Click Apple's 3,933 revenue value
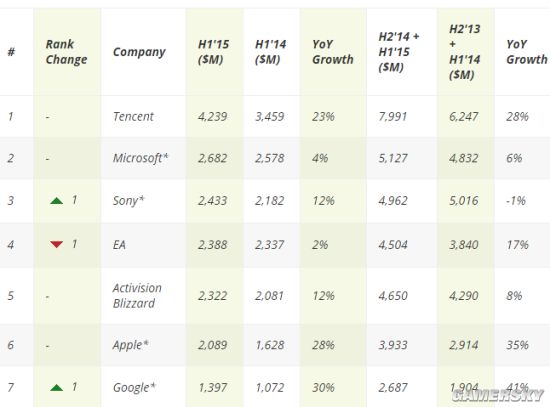The width and height of the screenshot is (550, 407). [x=393, y=345]
